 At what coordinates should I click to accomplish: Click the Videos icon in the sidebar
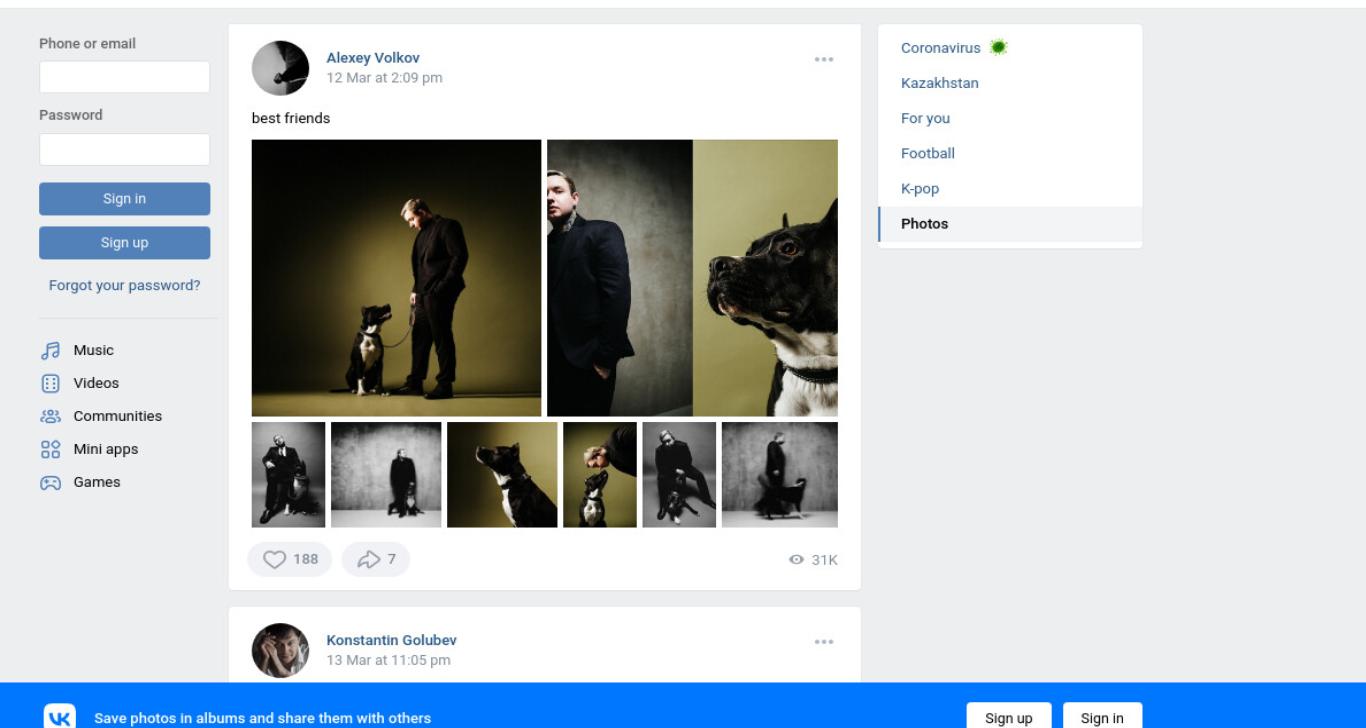(50, 384)
